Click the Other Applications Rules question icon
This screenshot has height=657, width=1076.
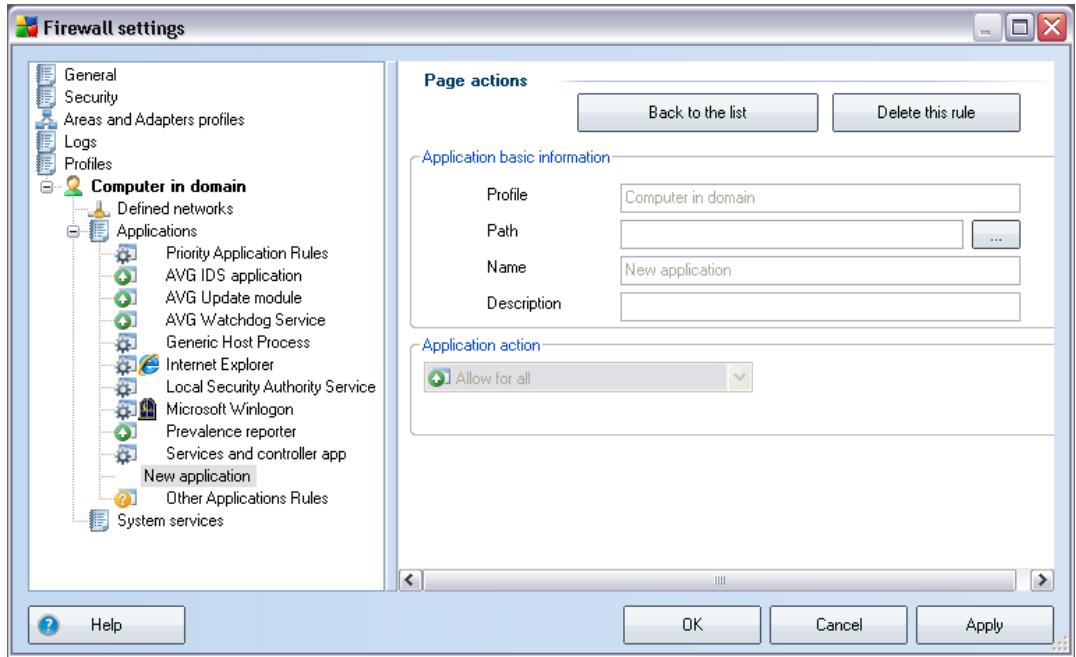point(125,498)
